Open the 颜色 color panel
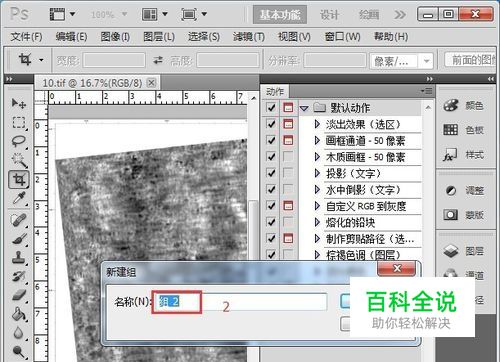 click(464, 106)
